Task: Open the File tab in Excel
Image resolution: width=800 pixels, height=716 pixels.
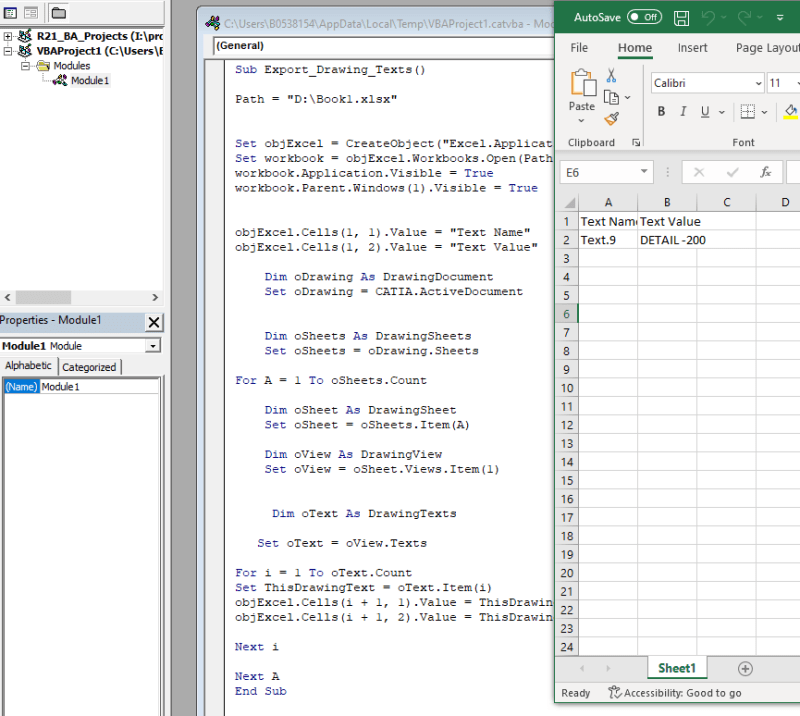Action: point(579,48)
